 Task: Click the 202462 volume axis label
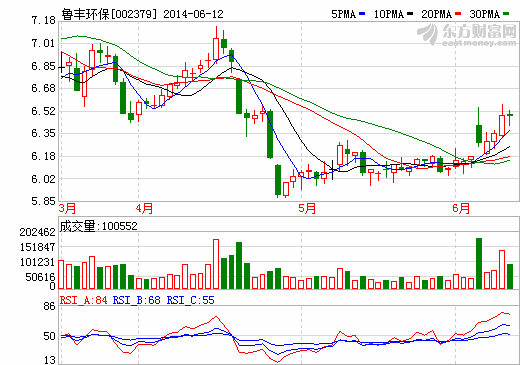click(37, 232)
